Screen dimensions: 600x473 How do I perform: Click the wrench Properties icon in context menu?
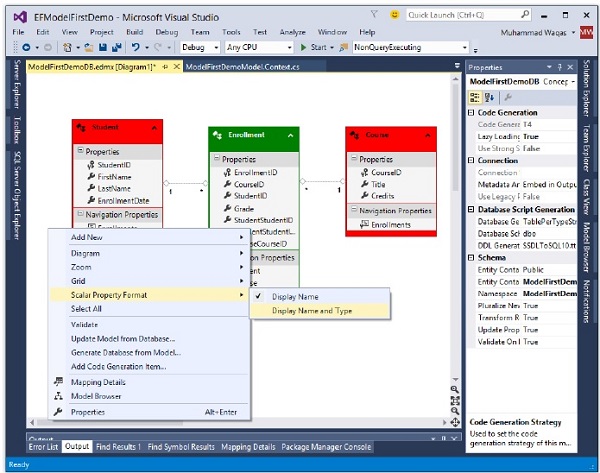61,412
